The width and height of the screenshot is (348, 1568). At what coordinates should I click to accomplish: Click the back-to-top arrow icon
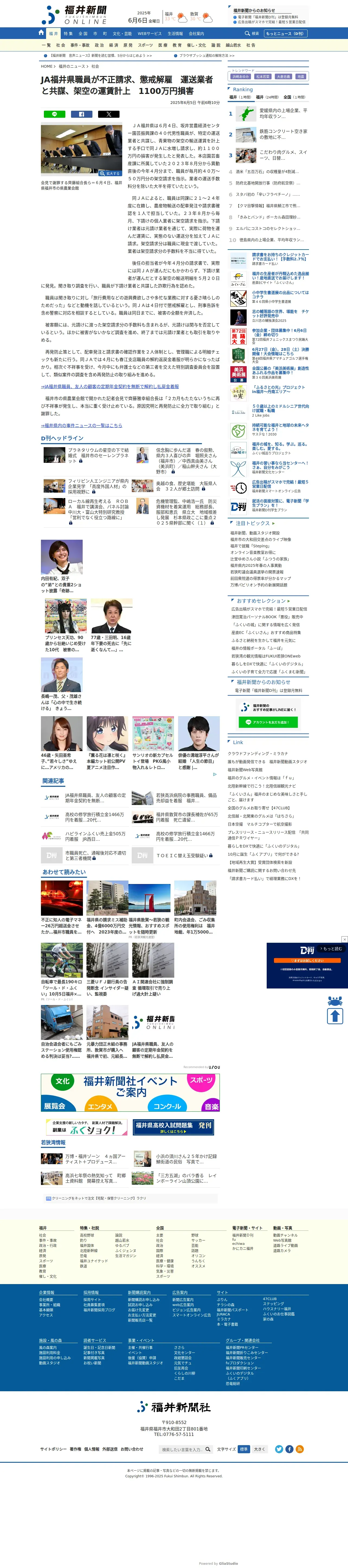point(335,1015)
